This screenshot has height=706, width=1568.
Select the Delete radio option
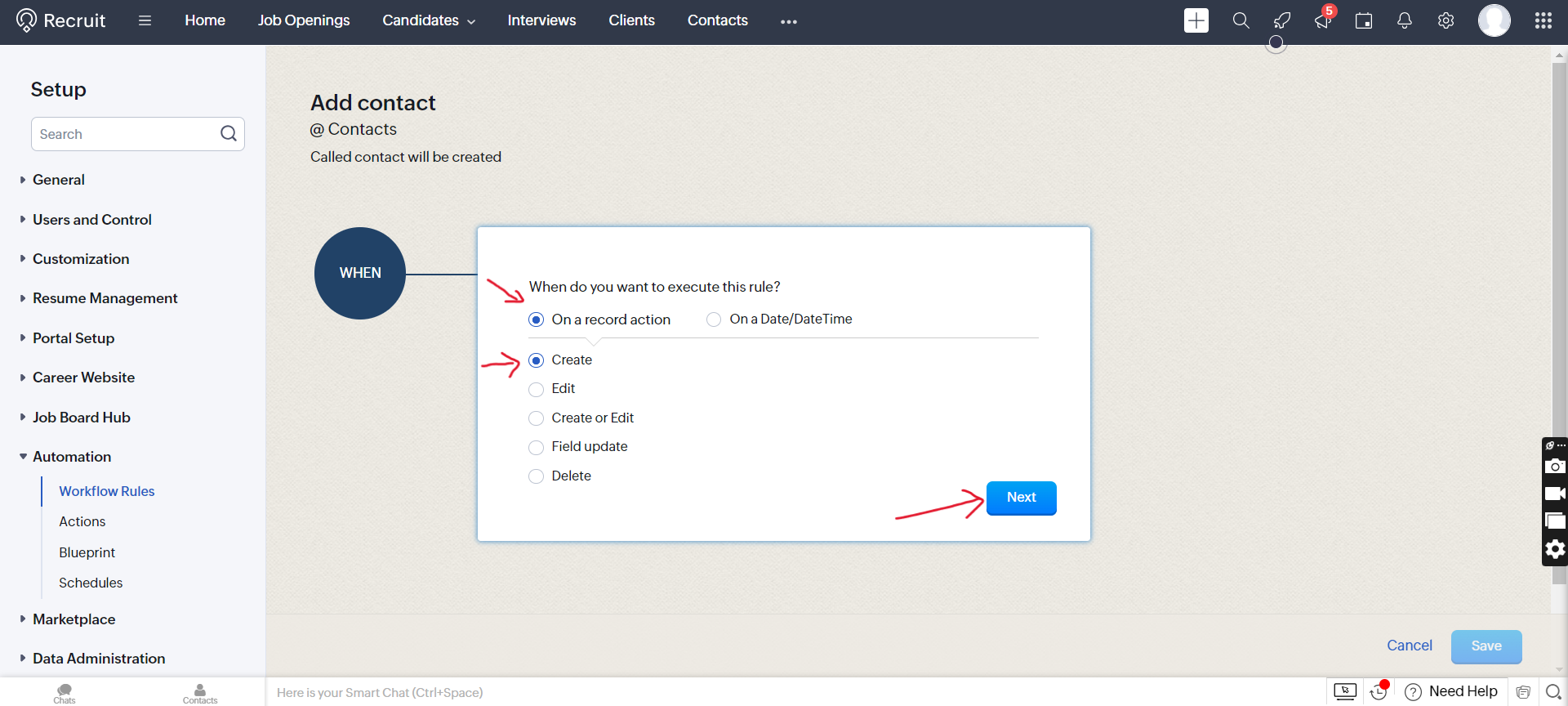[537, 476]
